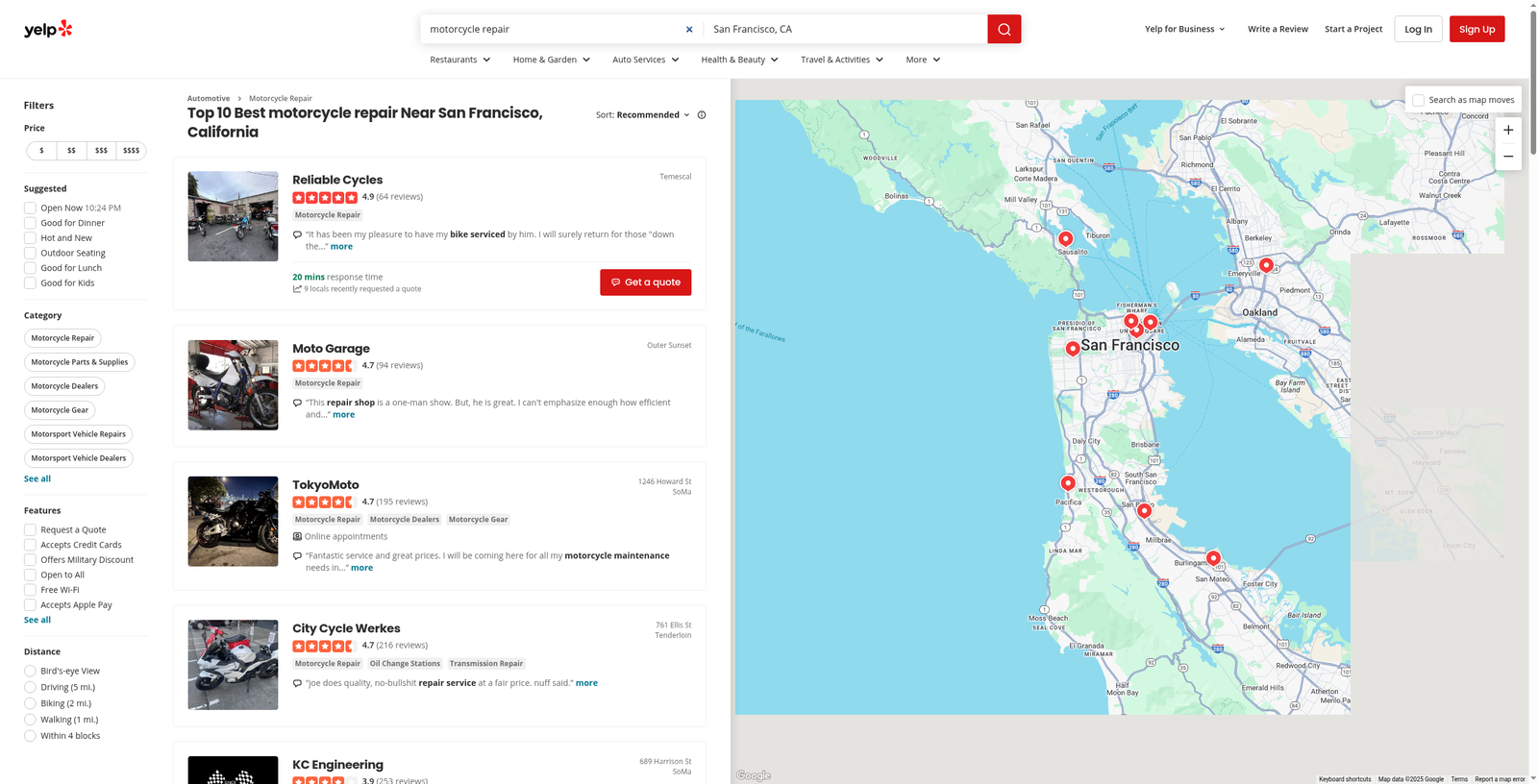This screenshot has height=784, width=1538.
Task: Select Motorcycle Parts & Supplies category
Action: coord(80,362)
